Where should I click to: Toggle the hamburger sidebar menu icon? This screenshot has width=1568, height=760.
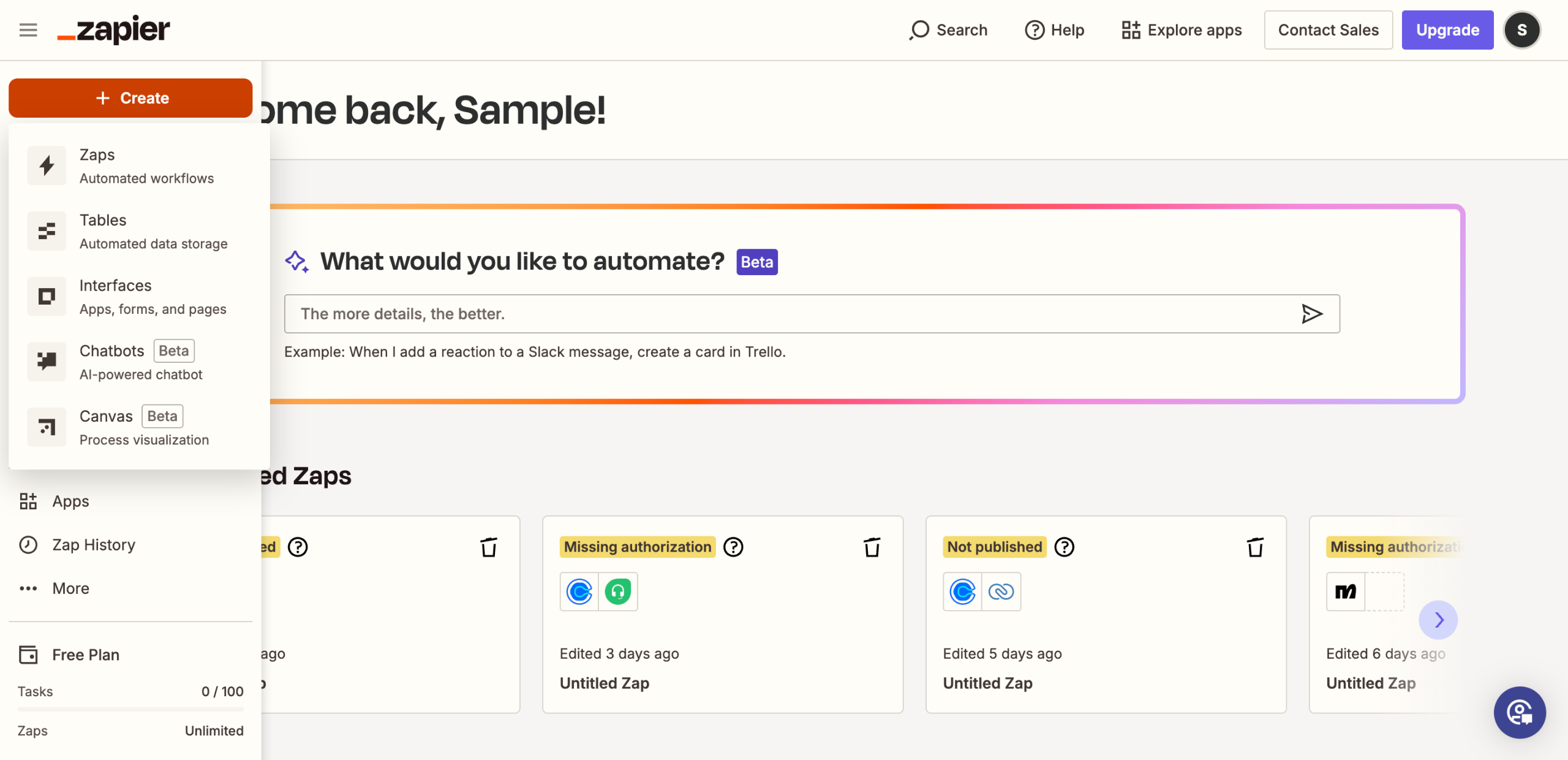28,30
